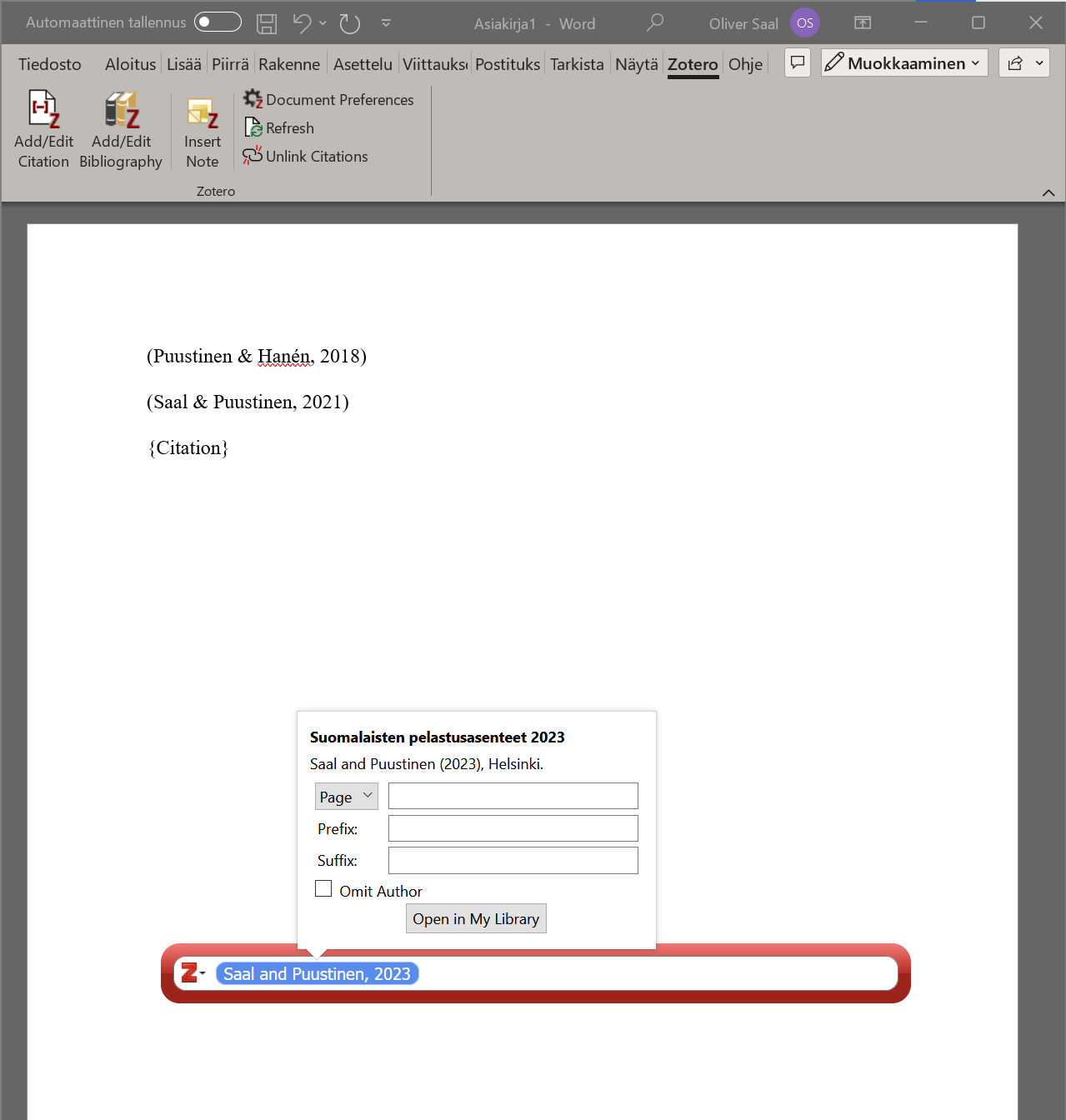Click the {Citation} placeholder text
Image resolution: width=1066 pixels, height=1120 pixels.
coord(188,448)
